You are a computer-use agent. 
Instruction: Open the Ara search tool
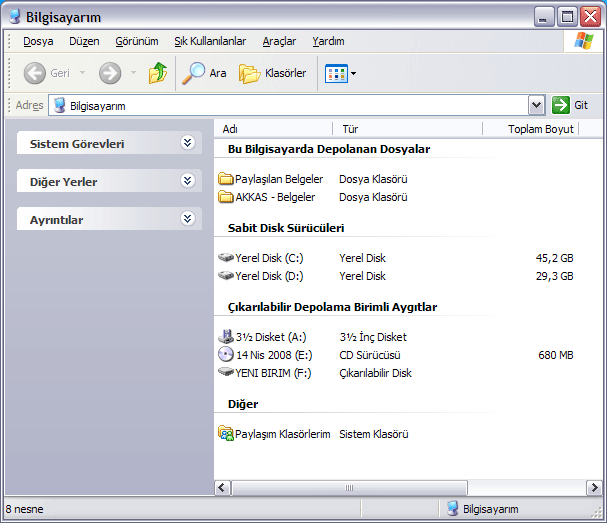tap(205, 73)
